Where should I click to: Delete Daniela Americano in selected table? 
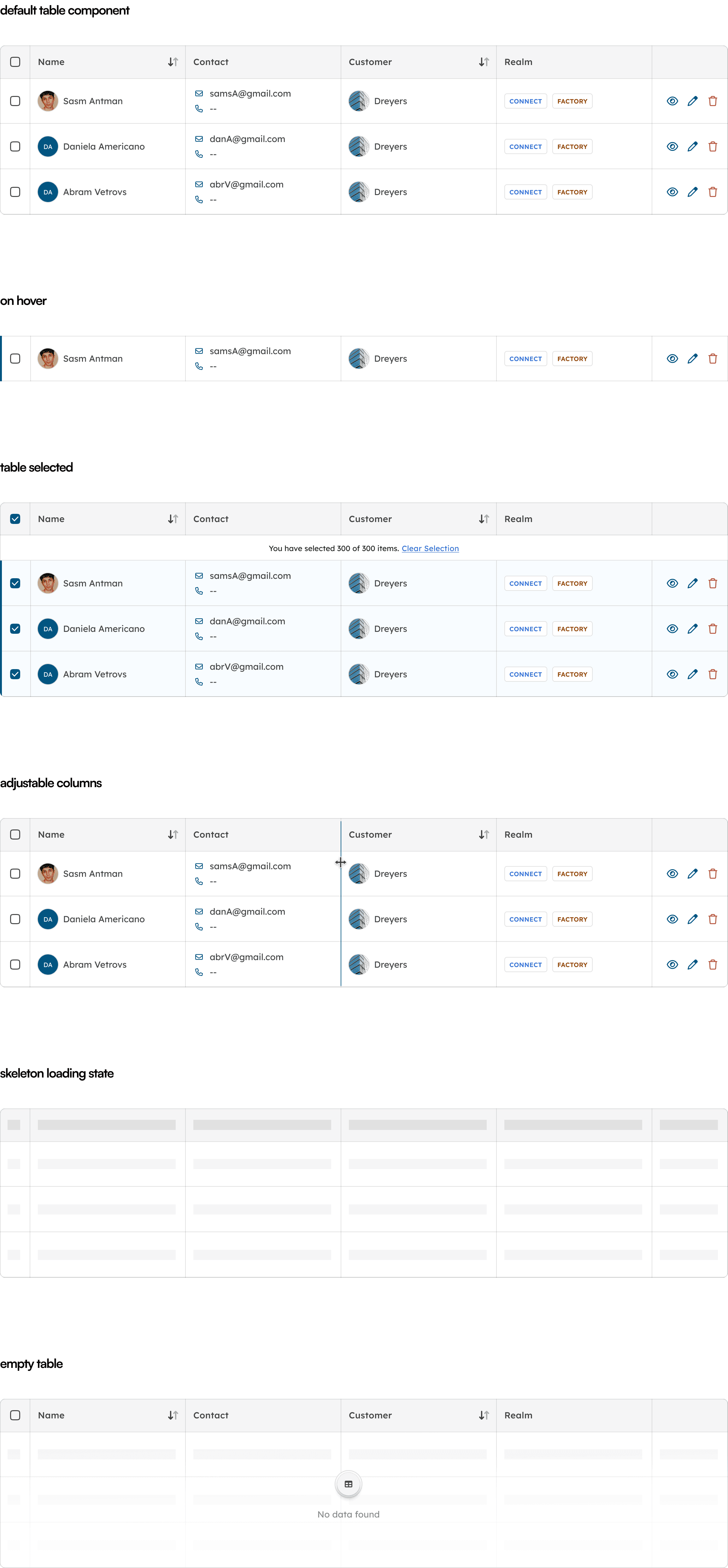(x=712, y=629)
